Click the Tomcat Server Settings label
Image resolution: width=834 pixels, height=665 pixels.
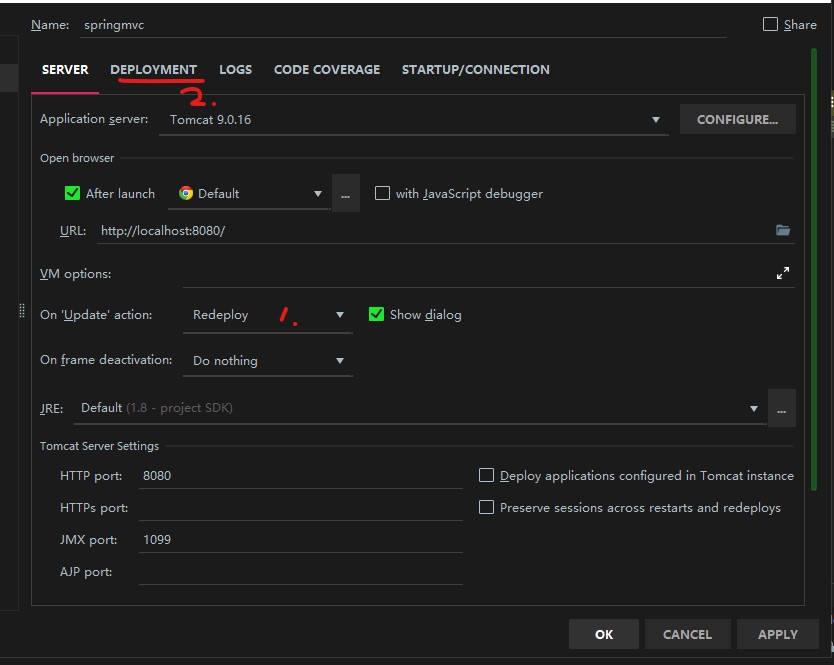99,446
